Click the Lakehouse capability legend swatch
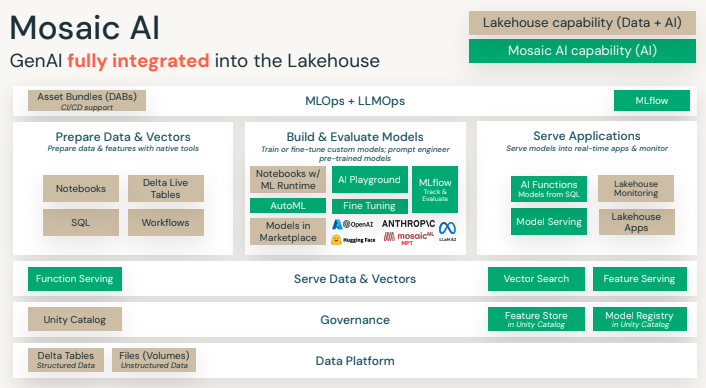706x388 pixels. point(582,23)
